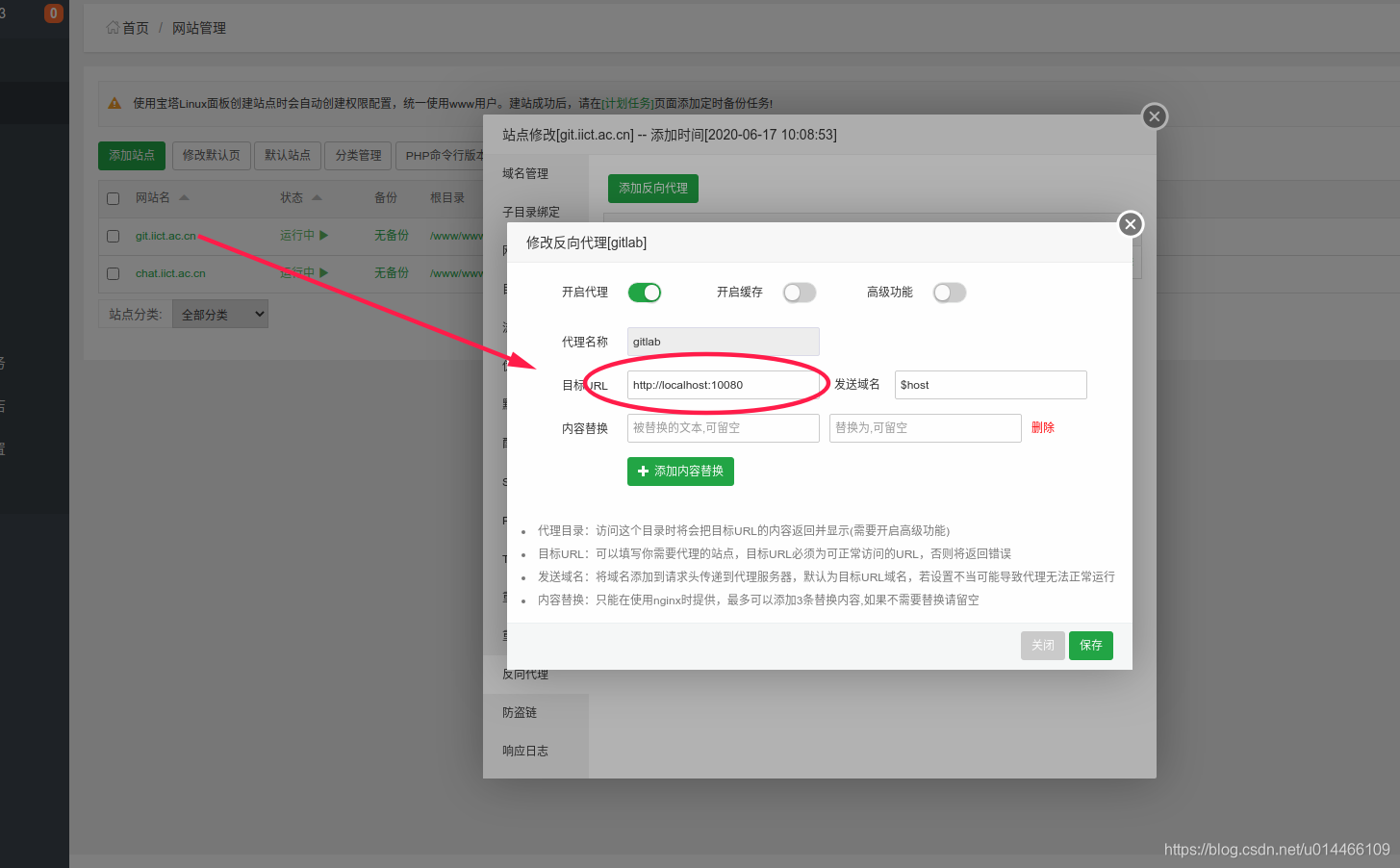Click the home icon in breadcrumb

click(113, 28)
